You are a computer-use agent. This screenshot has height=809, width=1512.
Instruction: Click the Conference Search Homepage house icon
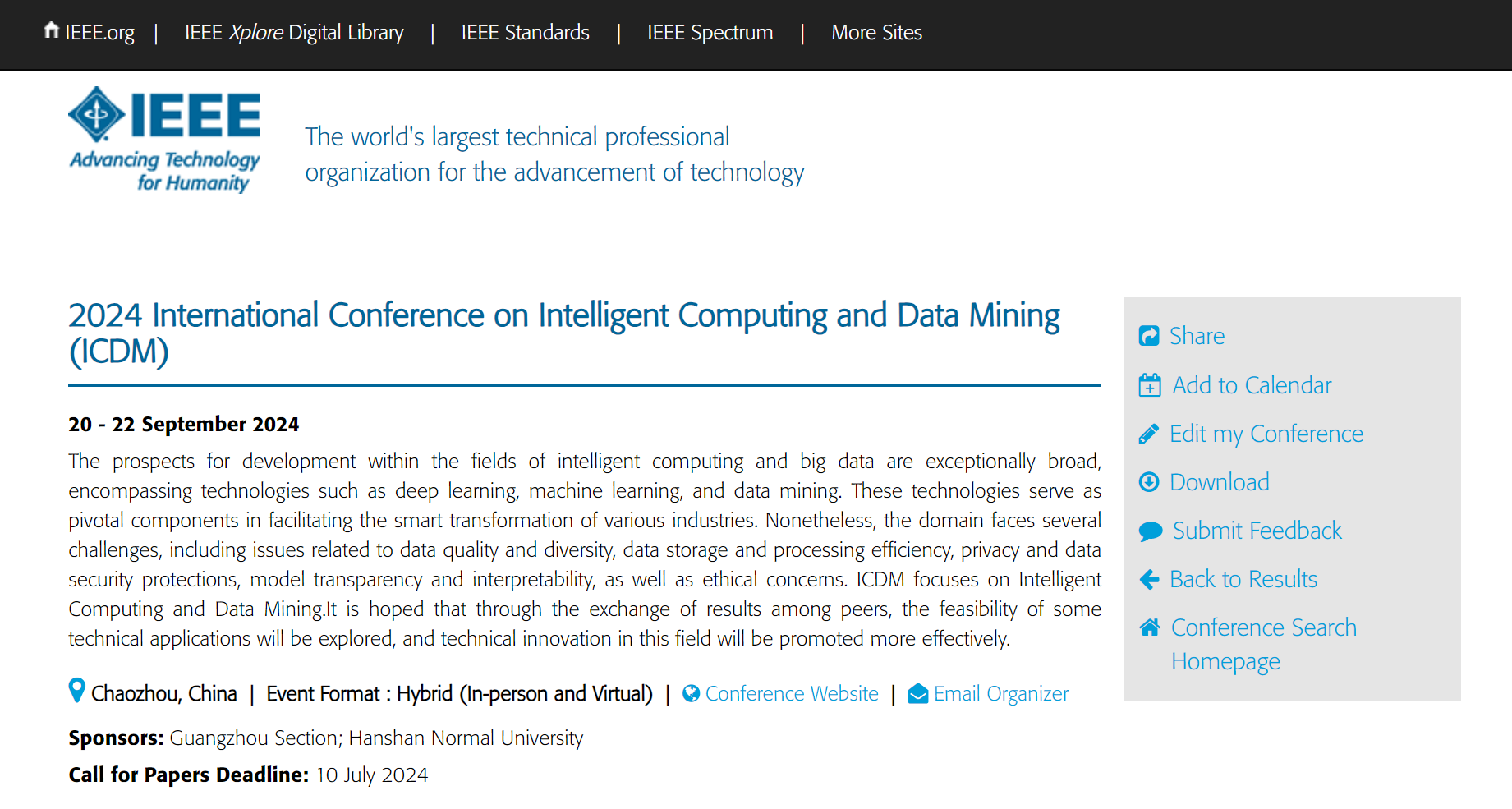click(1150, 627)
